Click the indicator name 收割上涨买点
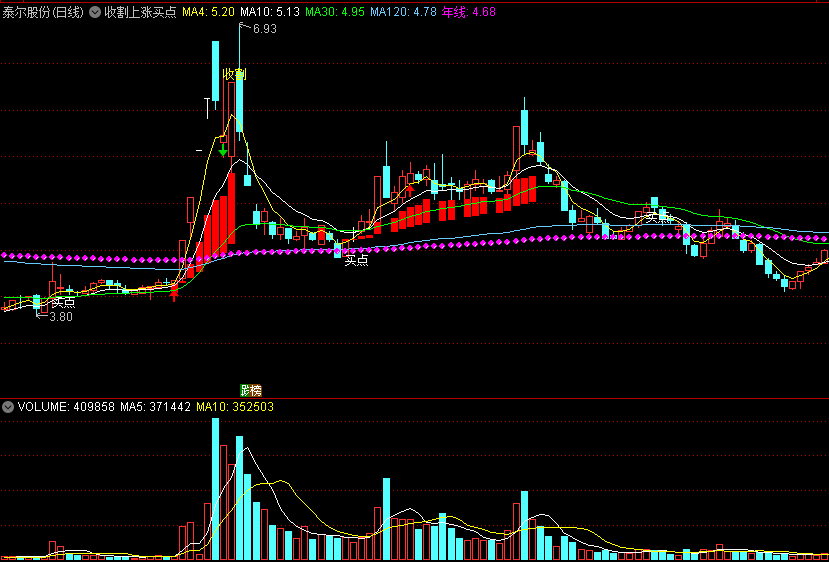This screenshot has height=562, width=829. click(140, 12)
